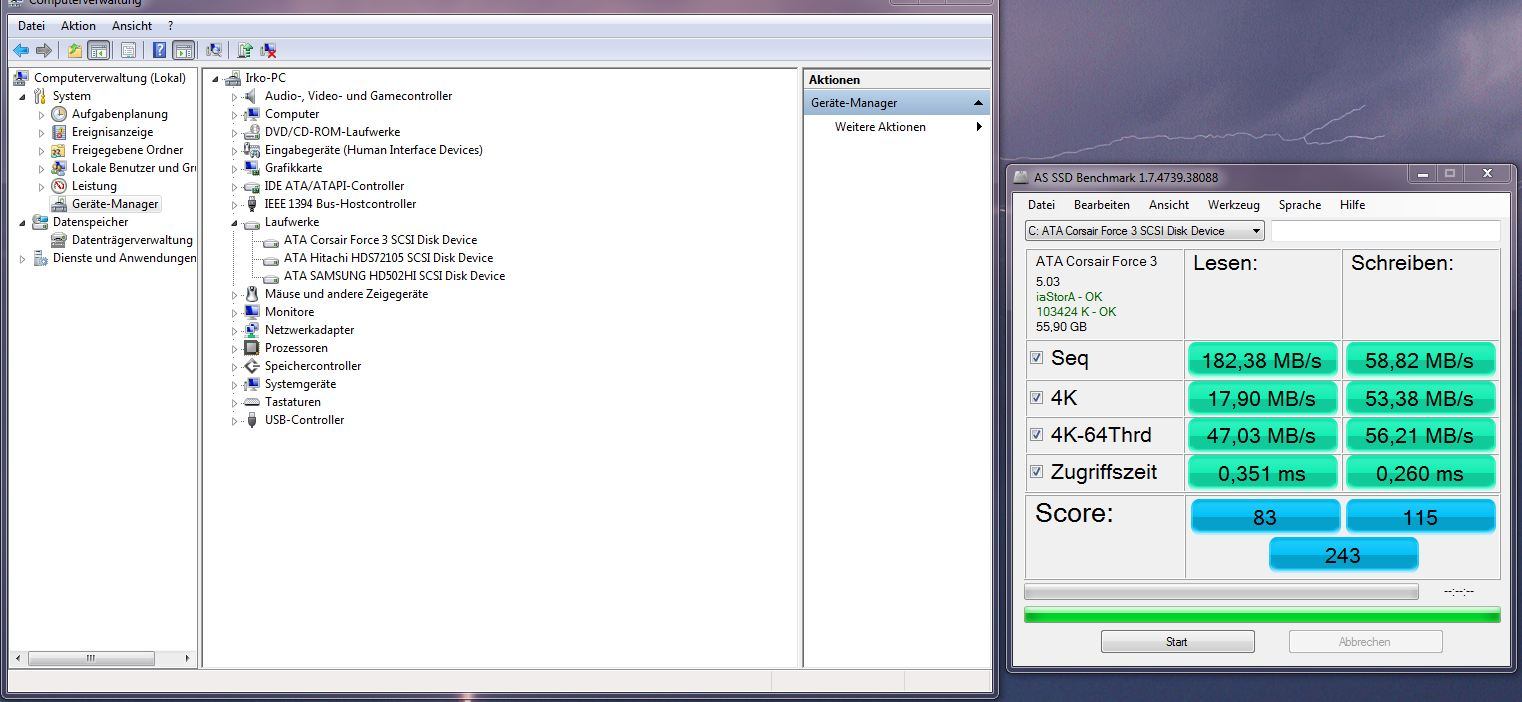Click the Prozessoren chip icon

pos(252,348)
